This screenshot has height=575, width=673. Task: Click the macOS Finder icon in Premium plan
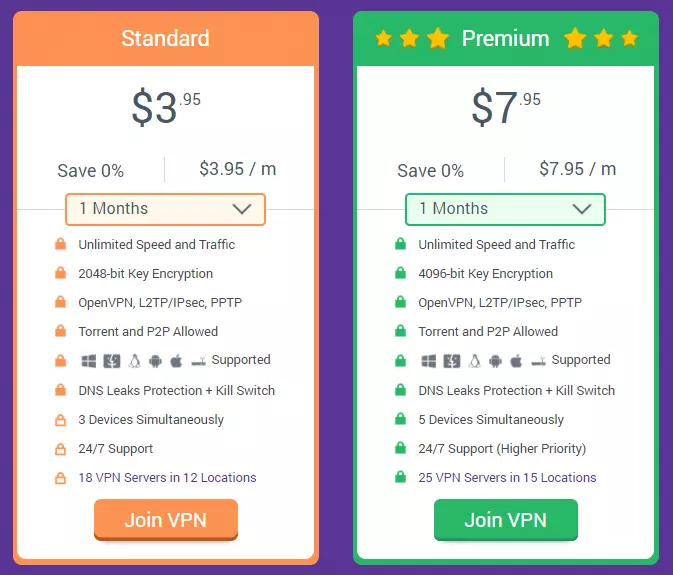coord(450,361)
